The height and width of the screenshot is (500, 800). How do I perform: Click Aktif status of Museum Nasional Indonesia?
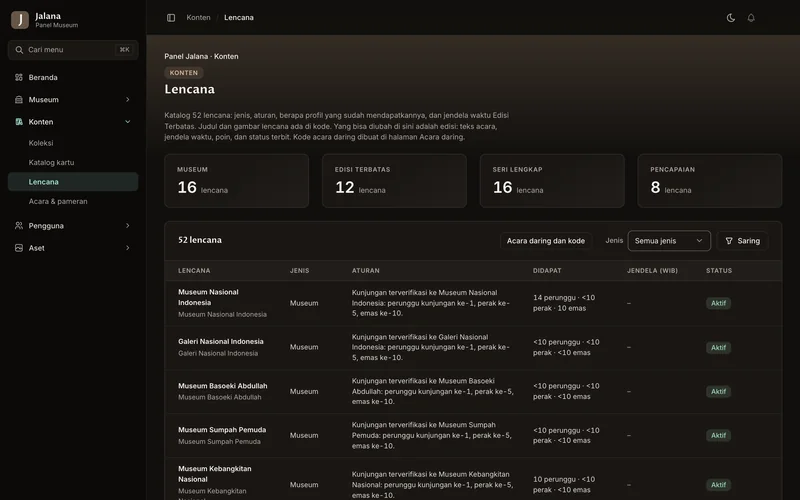tap(718, 303)
